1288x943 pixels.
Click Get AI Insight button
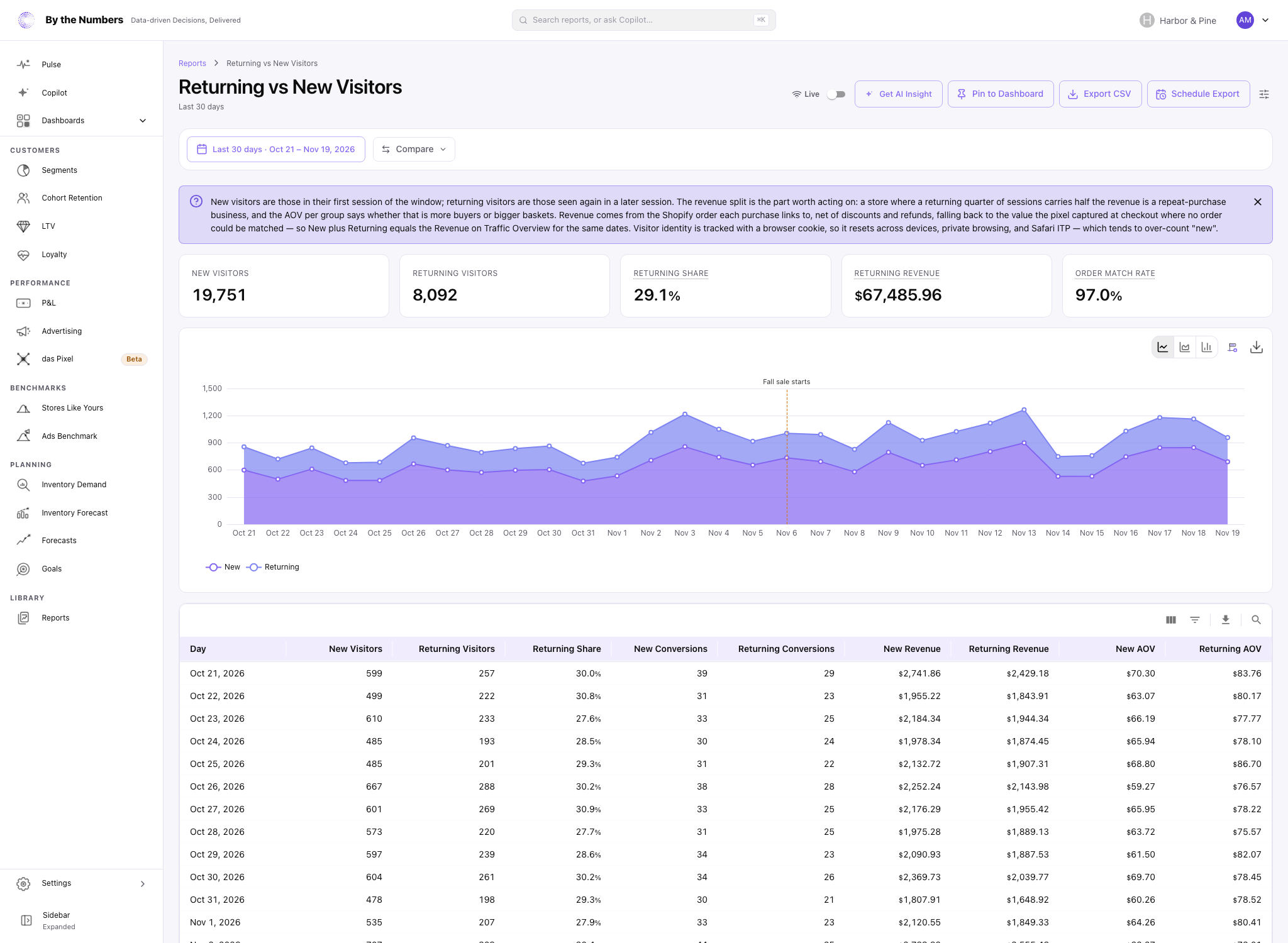point(898,94)
